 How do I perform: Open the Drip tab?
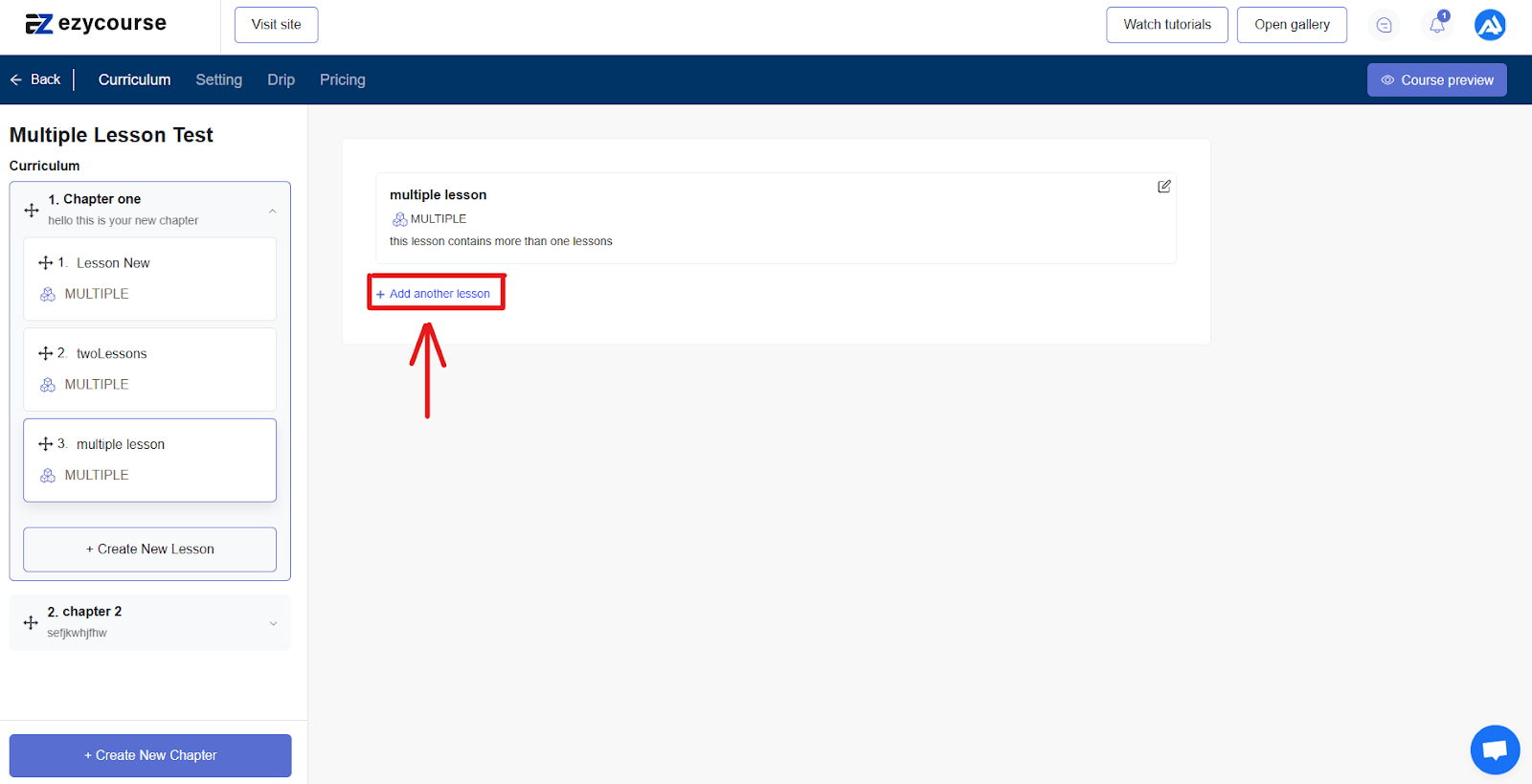(281, 79)
